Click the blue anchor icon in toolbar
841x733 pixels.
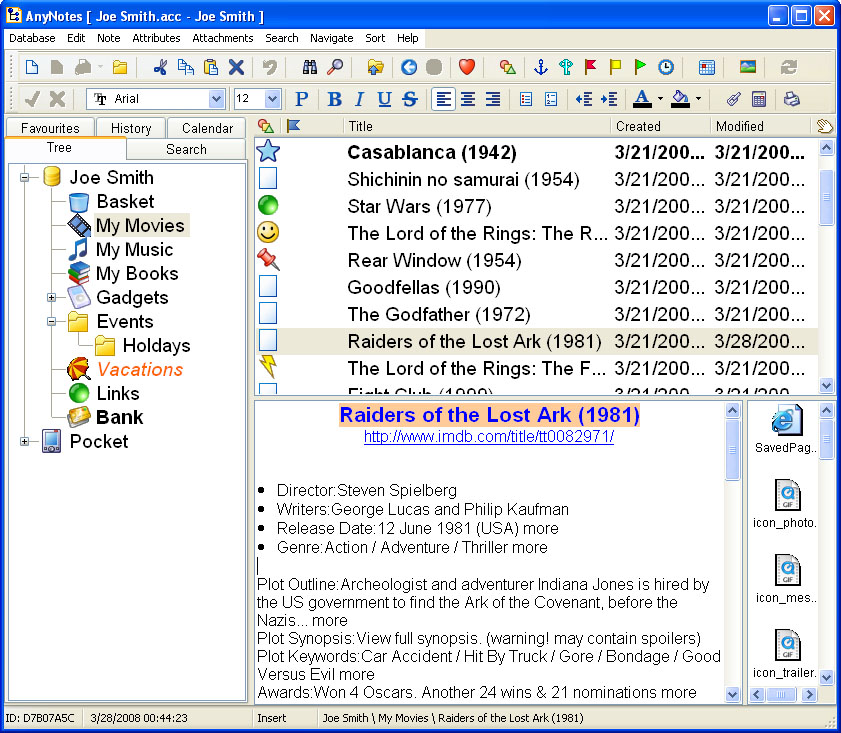tap(541, 67)
